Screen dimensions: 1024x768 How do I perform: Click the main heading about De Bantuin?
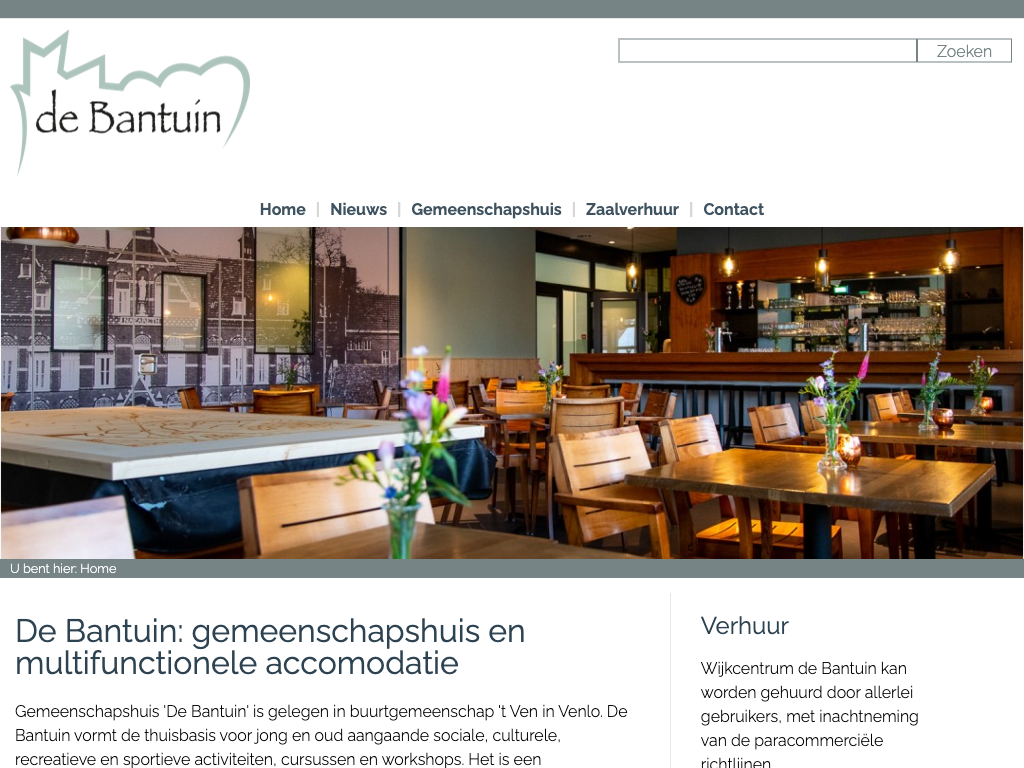click(x=270, y=647)
